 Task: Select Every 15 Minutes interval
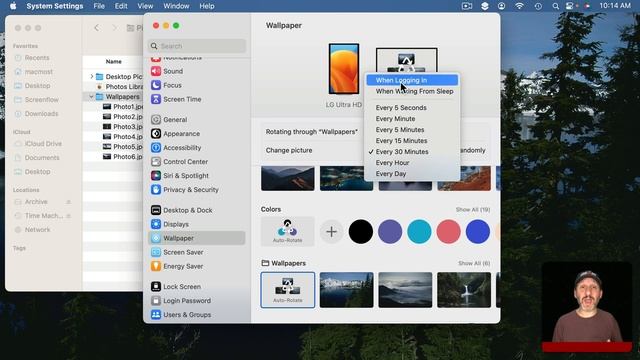click(x=412, y=141)
